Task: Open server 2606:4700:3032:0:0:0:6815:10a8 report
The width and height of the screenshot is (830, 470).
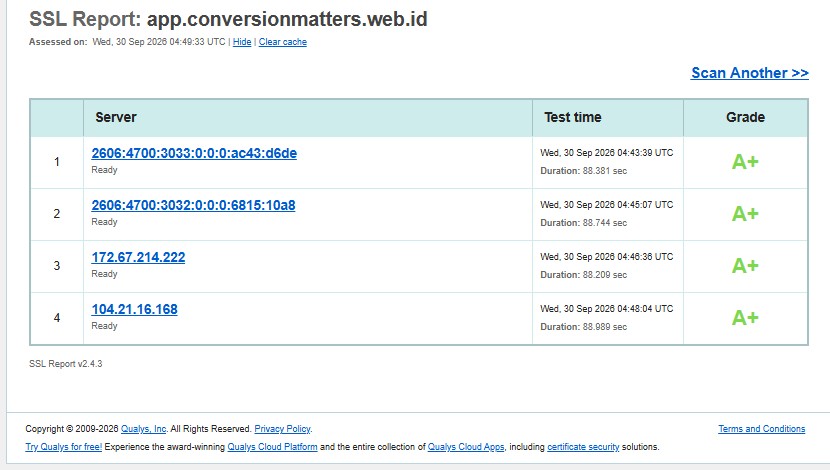Action: point(193,205)
